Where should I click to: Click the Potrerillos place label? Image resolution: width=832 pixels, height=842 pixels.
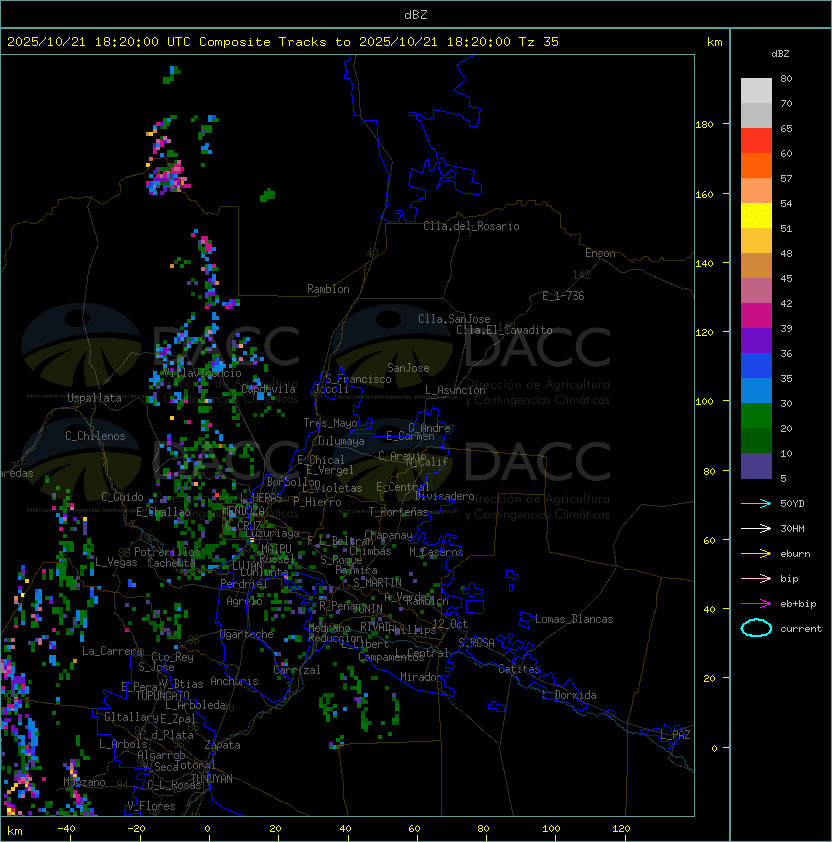tap(167, 552)
